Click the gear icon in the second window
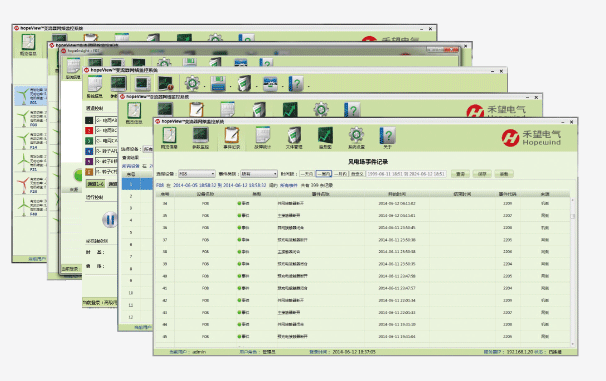This screenshot has height=381, width=606. pyautogui.click(x=321, y=110)
